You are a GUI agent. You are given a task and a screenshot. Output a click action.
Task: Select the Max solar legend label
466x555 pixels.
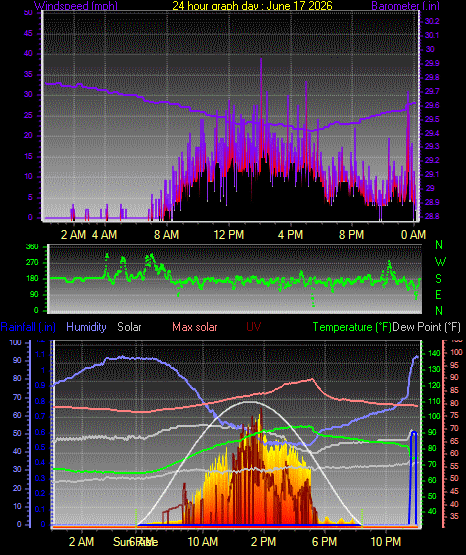click(x=195, y=327)
